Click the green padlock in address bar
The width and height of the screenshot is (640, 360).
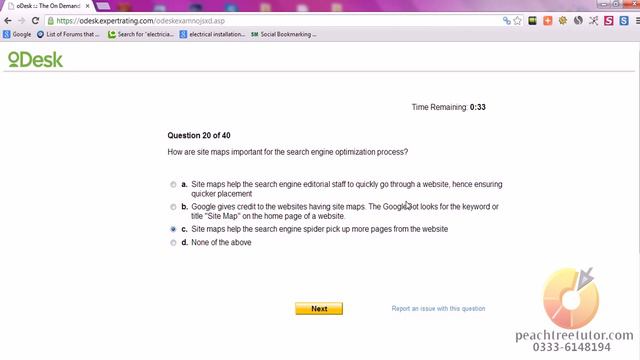coord(51,21)
